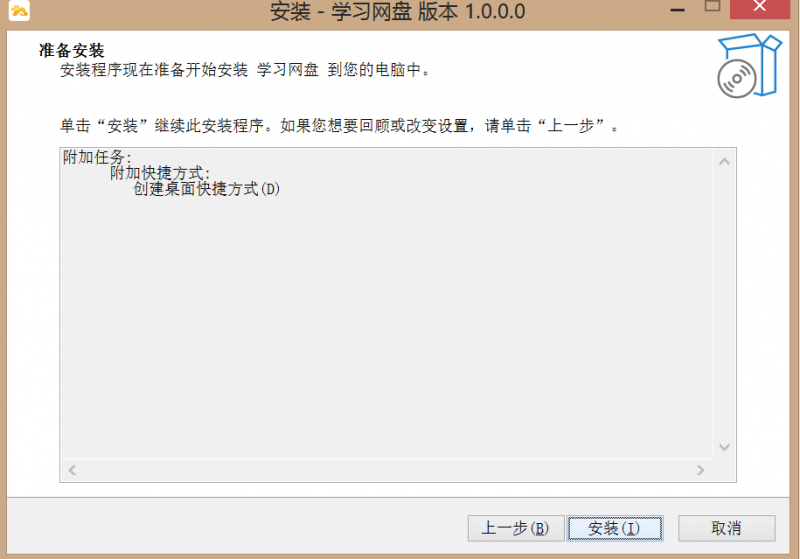Image resolution: width=800 pixels, height=559 pixels.
Task: Select the 附加快捷方式 line in summary
Action: (160, 173)
